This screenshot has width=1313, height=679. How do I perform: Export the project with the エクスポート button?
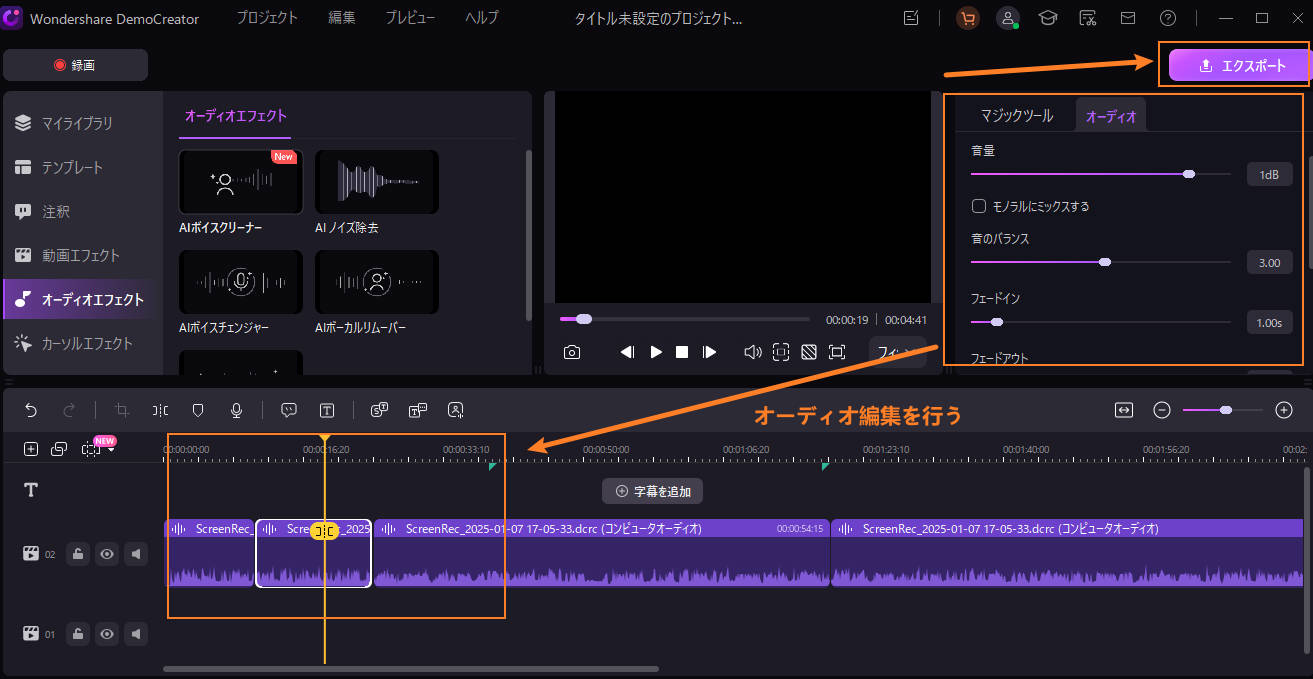(x=1240, y=65)
